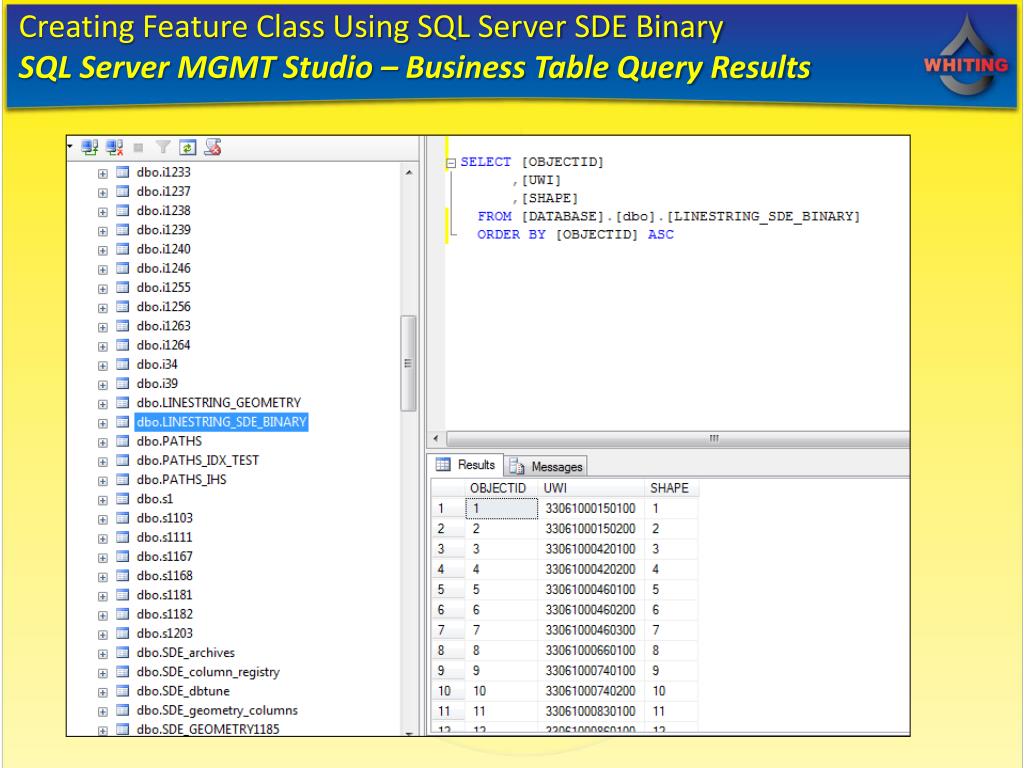
Task: Open the Object Explorer toolbar dropdown arrow
Action: (x=70, y=146)
